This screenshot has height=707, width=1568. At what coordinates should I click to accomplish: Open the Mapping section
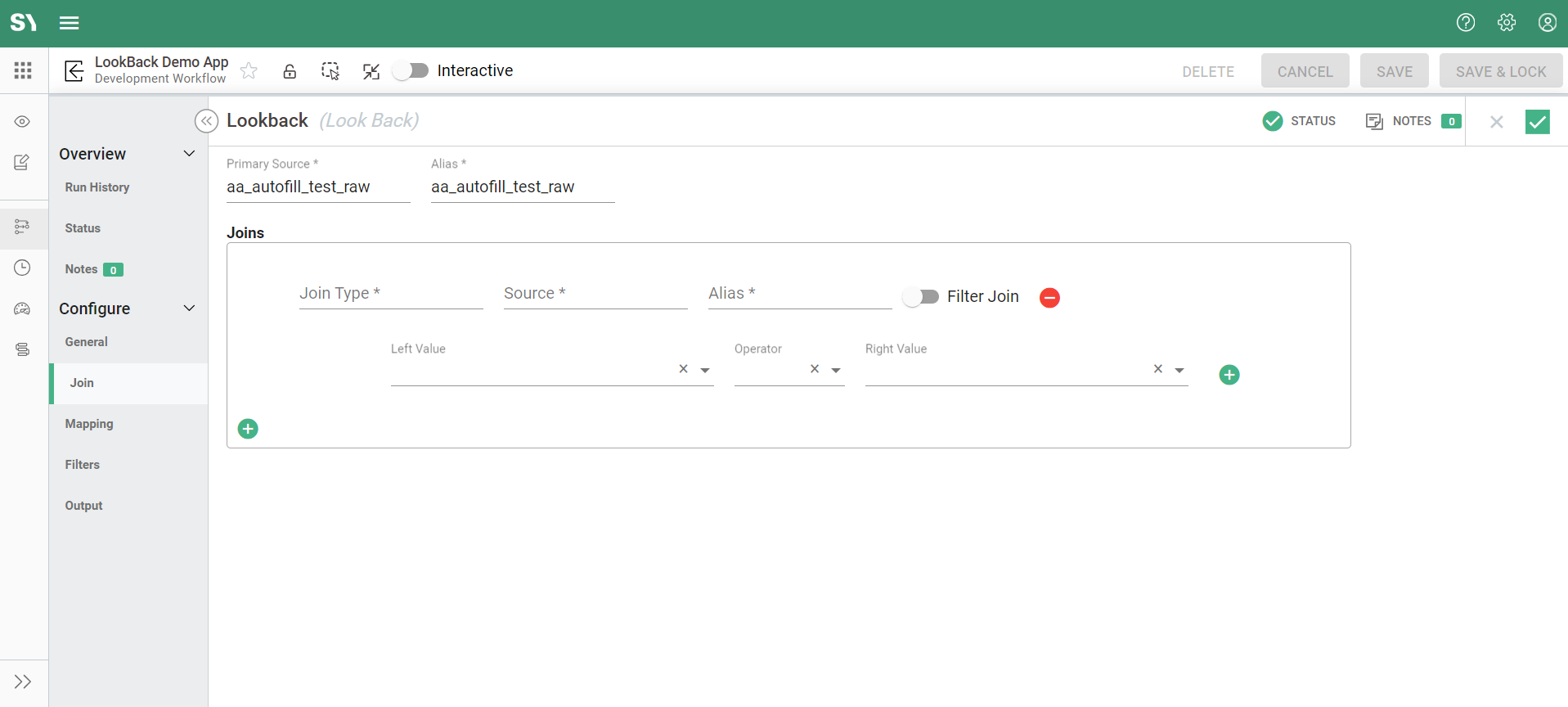[89, 424]
